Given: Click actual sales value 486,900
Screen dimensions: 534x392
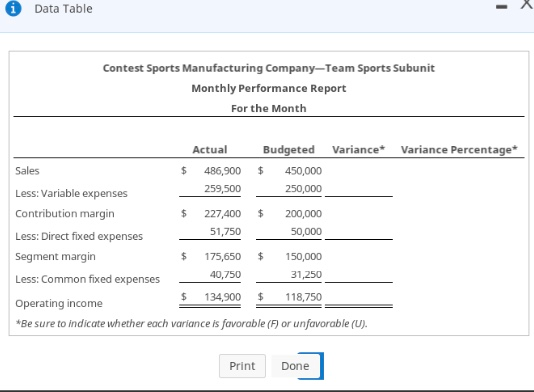Looking at the screenshot, I should click(x=222, y=171).
